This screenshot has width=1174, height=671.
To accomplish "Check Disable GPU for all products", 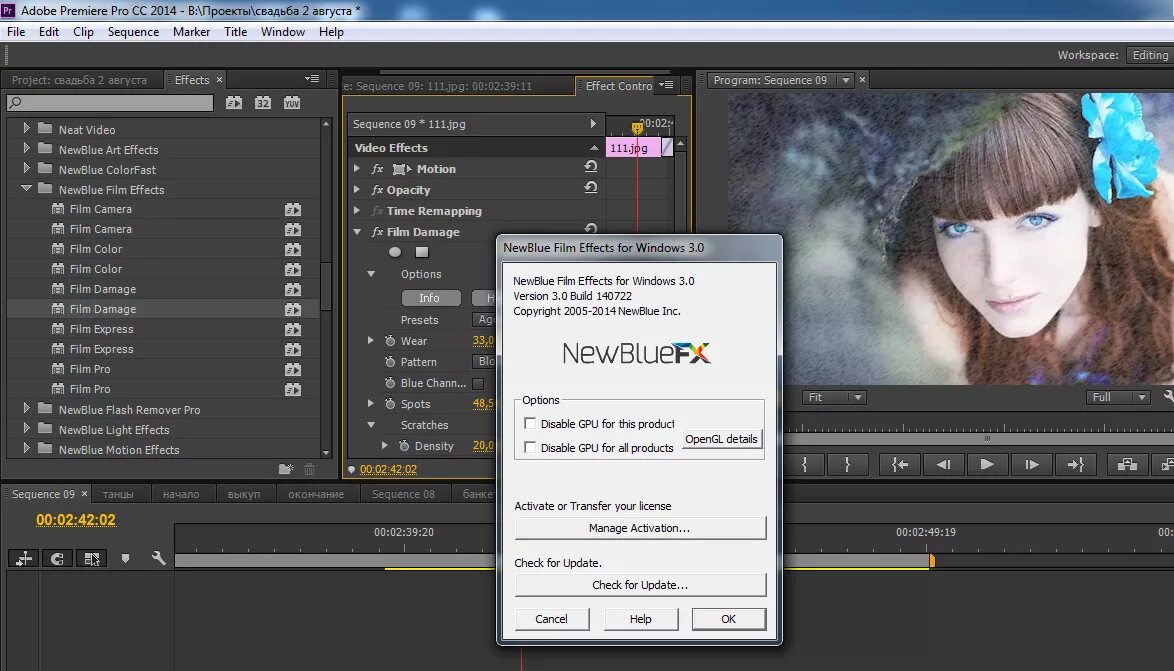I will click(x=530, y=447).
